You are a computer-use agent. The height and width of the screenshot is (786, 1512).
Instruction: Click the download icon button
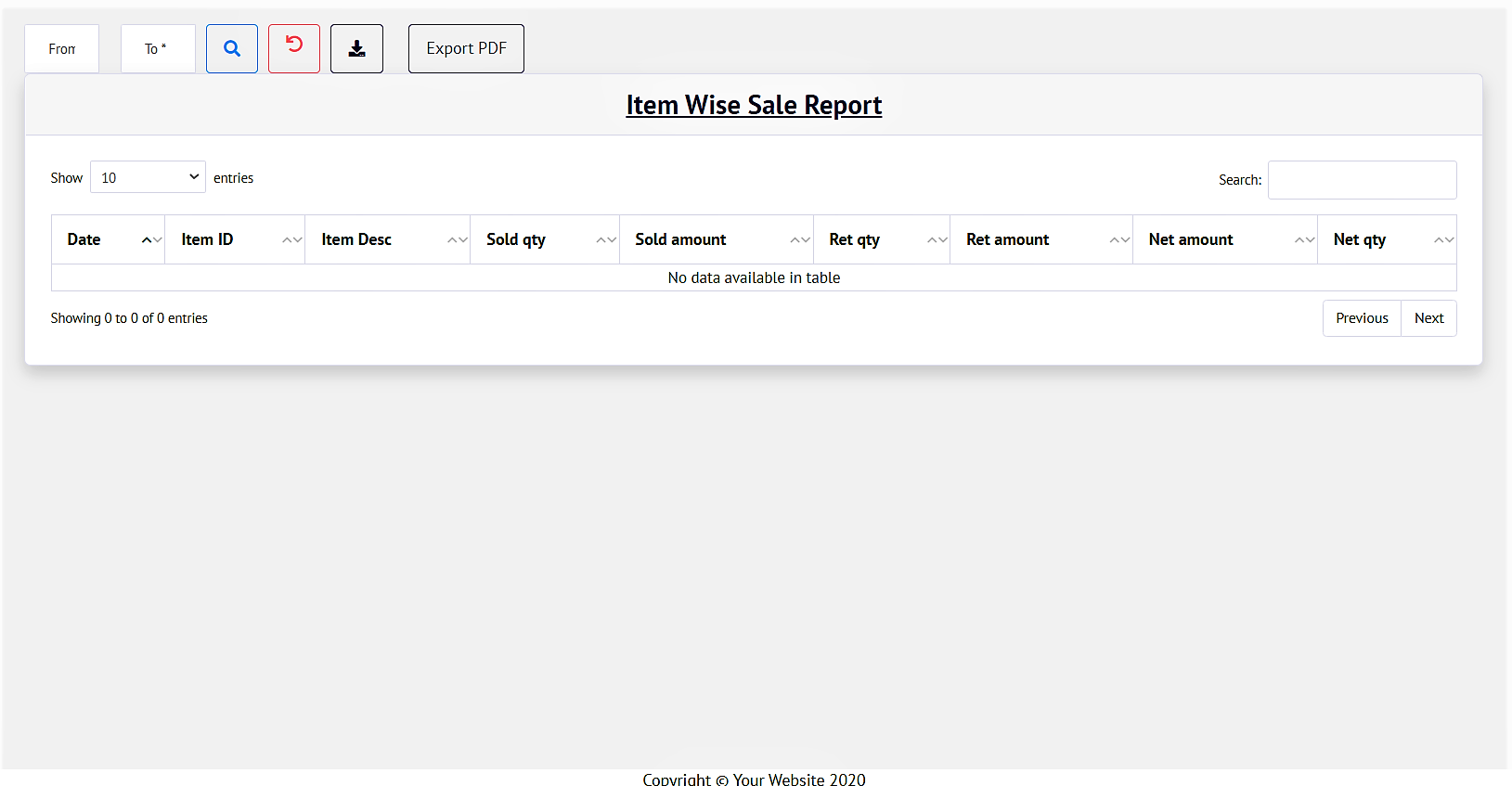tap(356, 49)
